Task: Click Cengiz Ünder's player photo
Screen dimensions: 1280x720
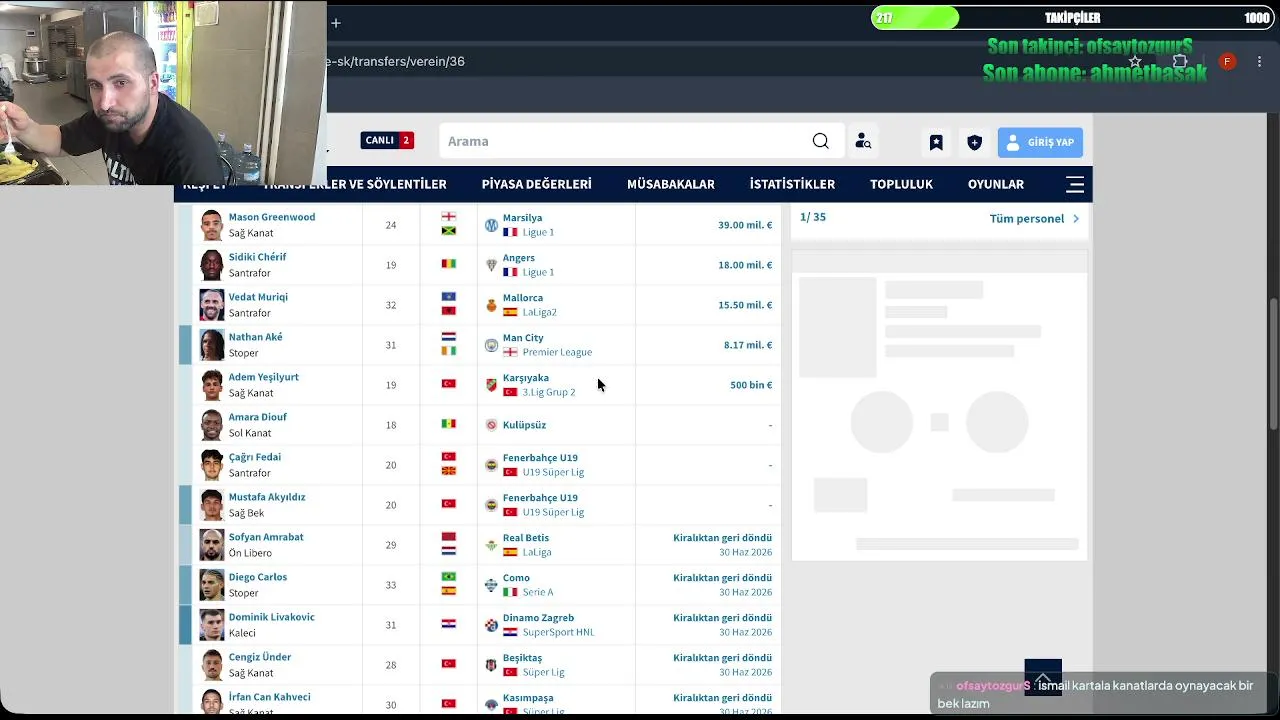Action: (211, 665)
